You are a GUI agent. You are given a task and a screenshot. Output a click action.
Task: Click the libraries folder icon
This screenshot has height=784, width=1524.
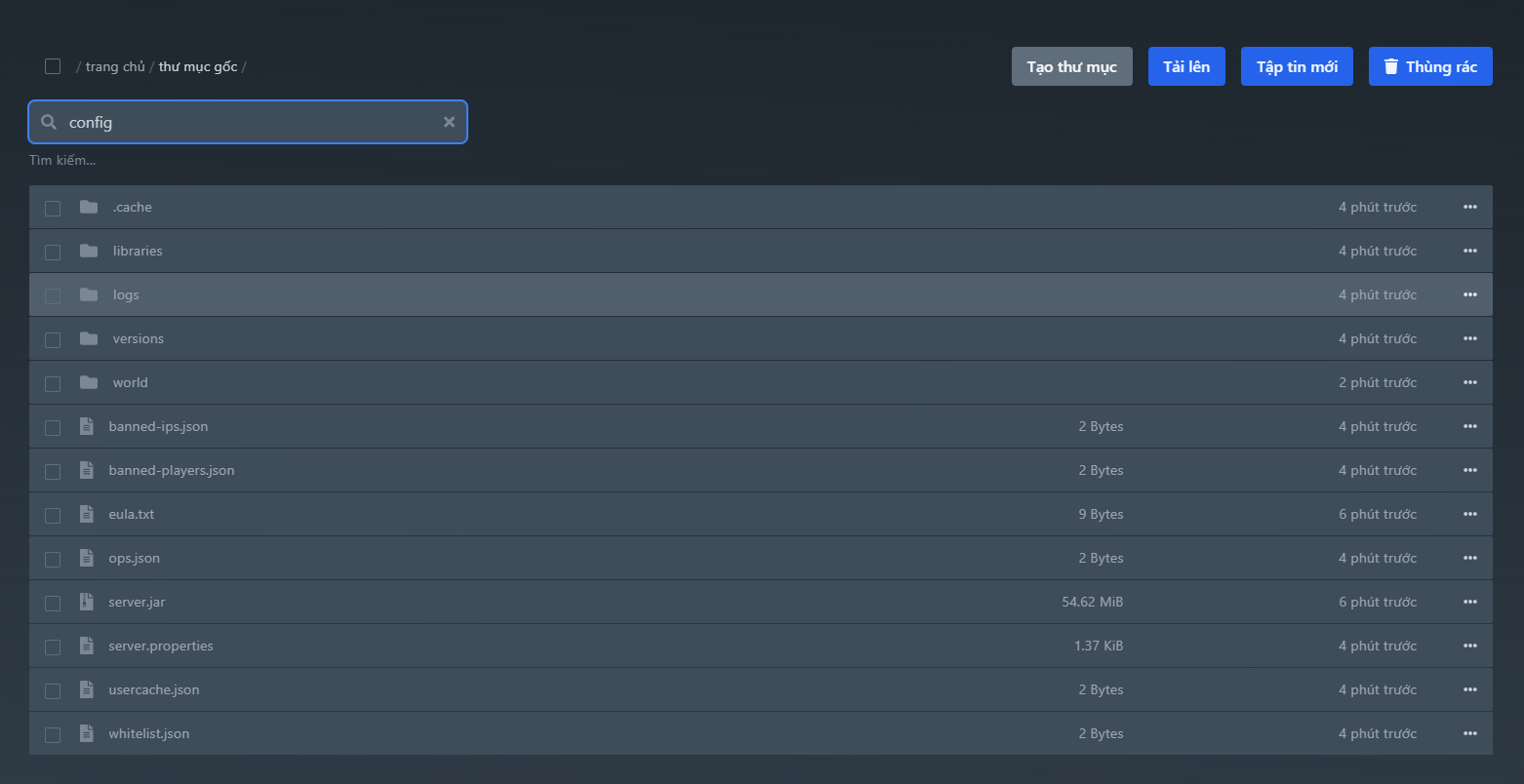(89, 251)
